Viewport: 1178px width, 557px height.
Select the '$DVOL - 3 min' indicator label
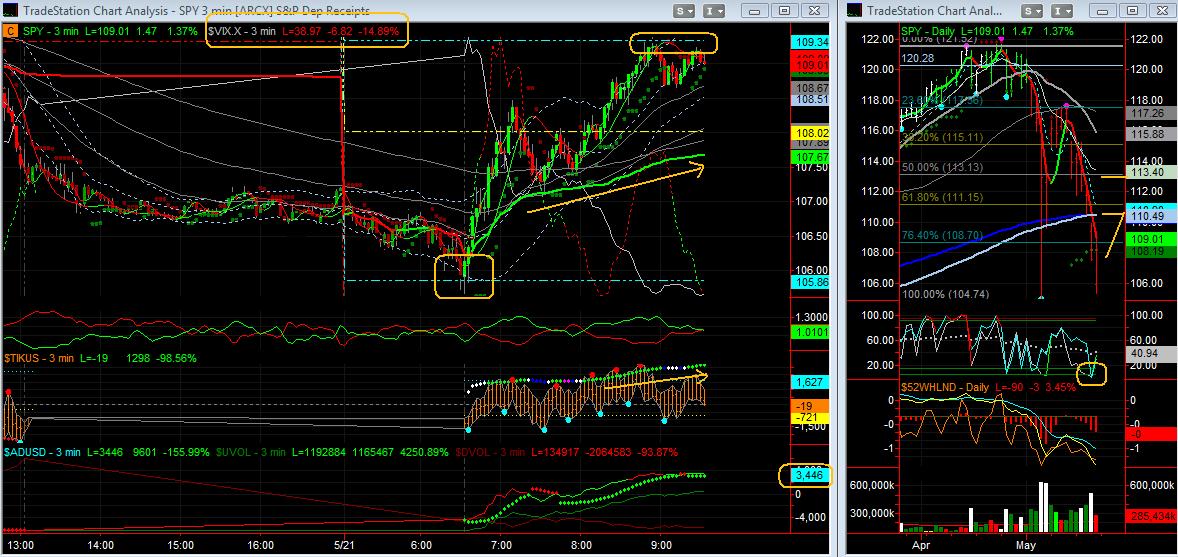coord(492,452)
